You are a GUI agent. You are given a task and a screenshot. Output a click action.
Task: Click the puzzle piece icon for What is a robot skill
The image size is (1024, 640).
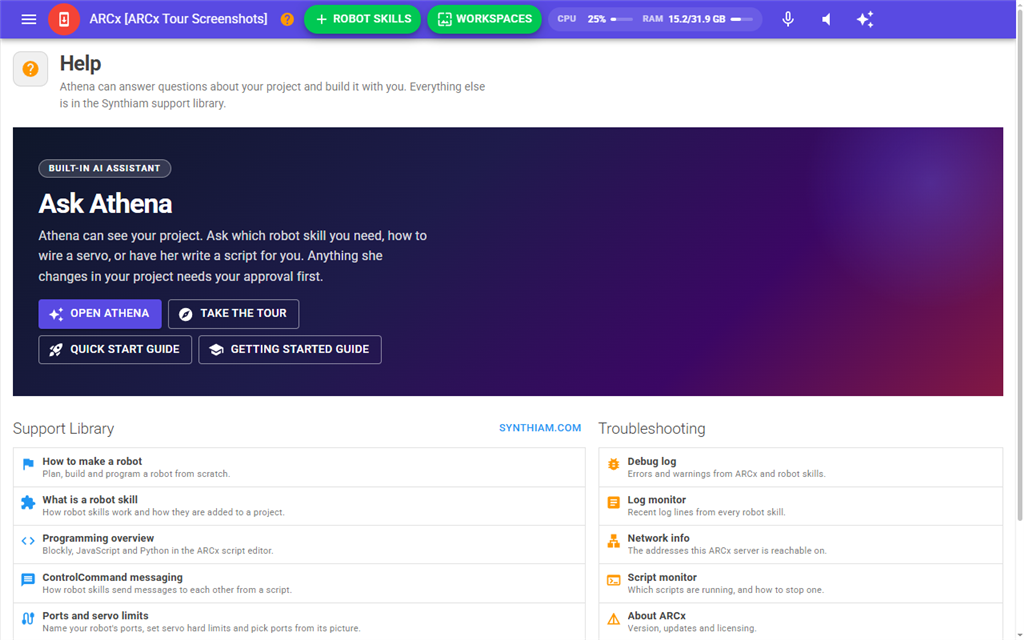[27, 502]
